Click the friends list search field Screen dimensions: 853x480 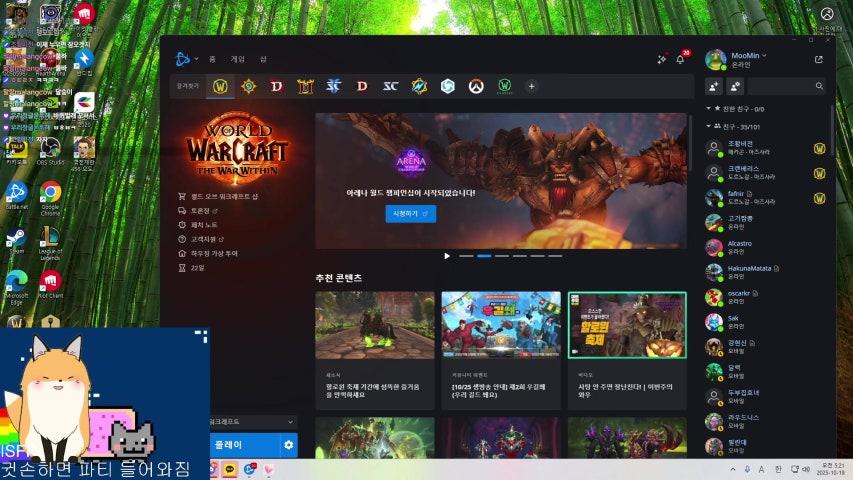787,86
